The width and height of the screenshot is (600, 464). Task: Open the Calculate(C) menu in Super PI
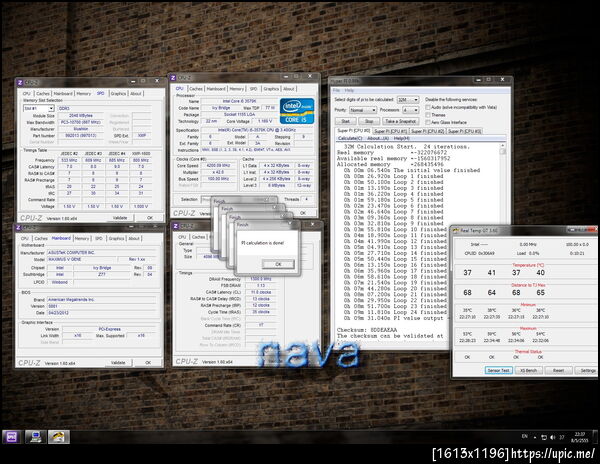pyautogui.click(x=350, y=138)
